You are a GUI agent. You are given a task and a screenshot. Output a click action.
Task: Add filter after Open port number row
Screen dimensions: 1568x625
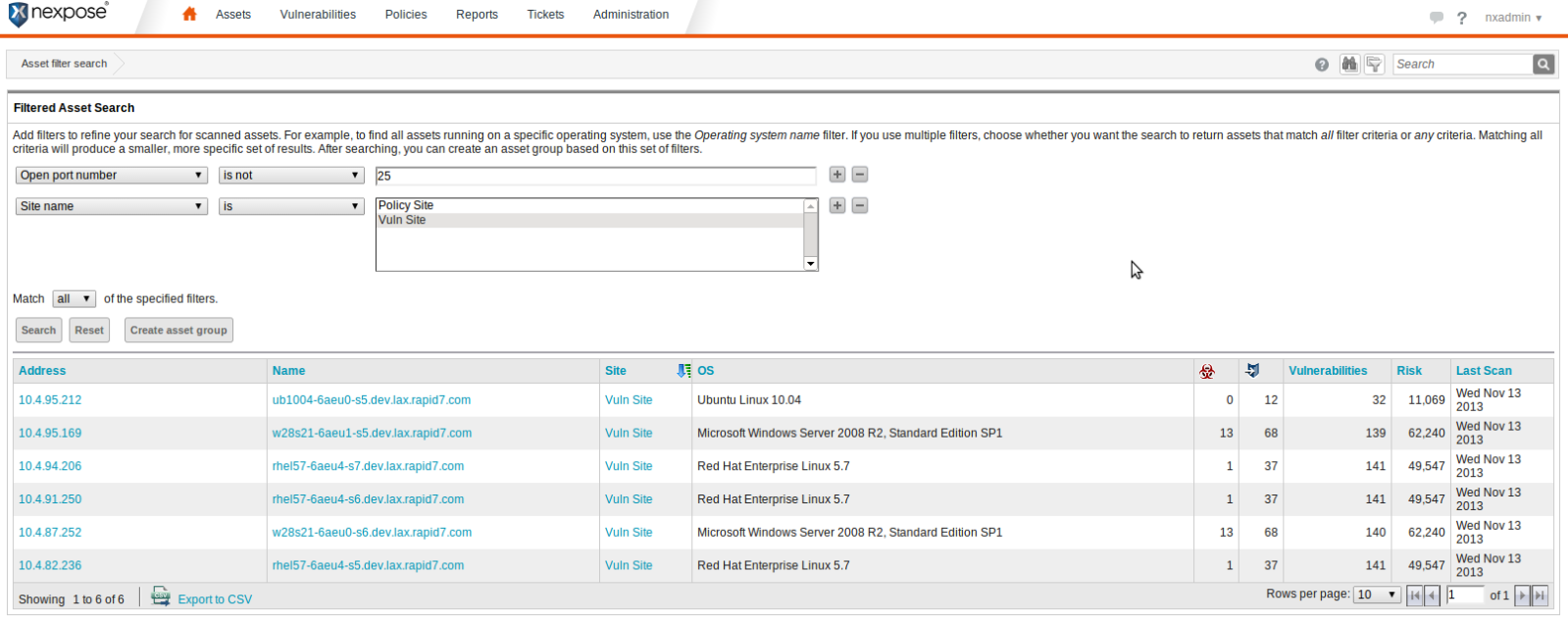point(836,175)
